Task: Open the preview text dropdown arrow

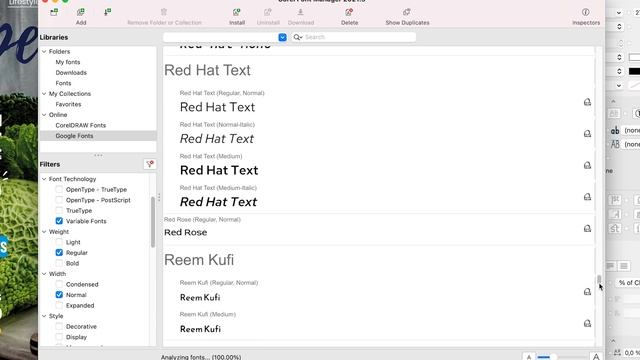Action: [282, 37]
